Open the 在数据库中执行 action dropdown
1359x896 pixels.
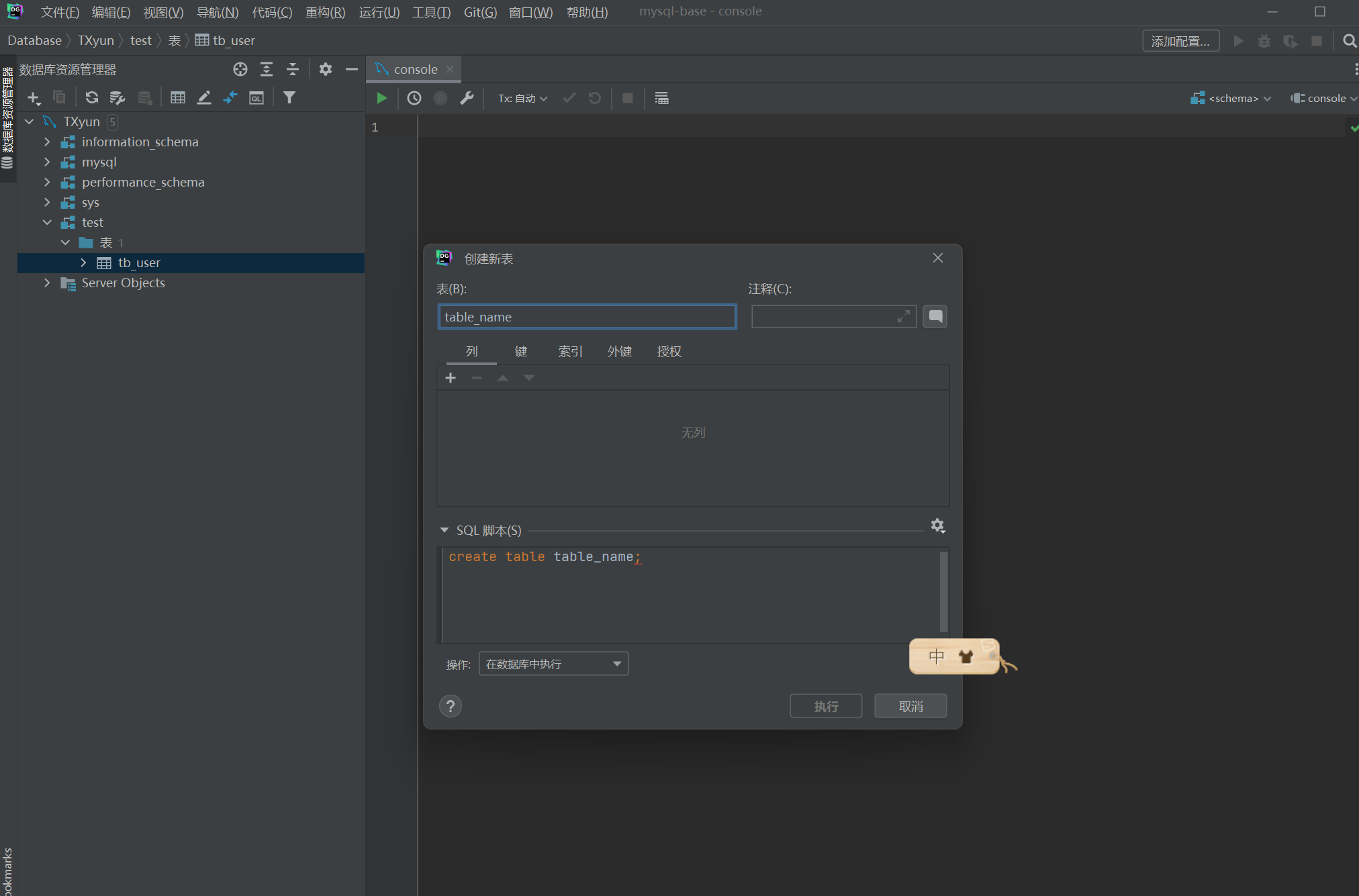[x=553, y=664]
